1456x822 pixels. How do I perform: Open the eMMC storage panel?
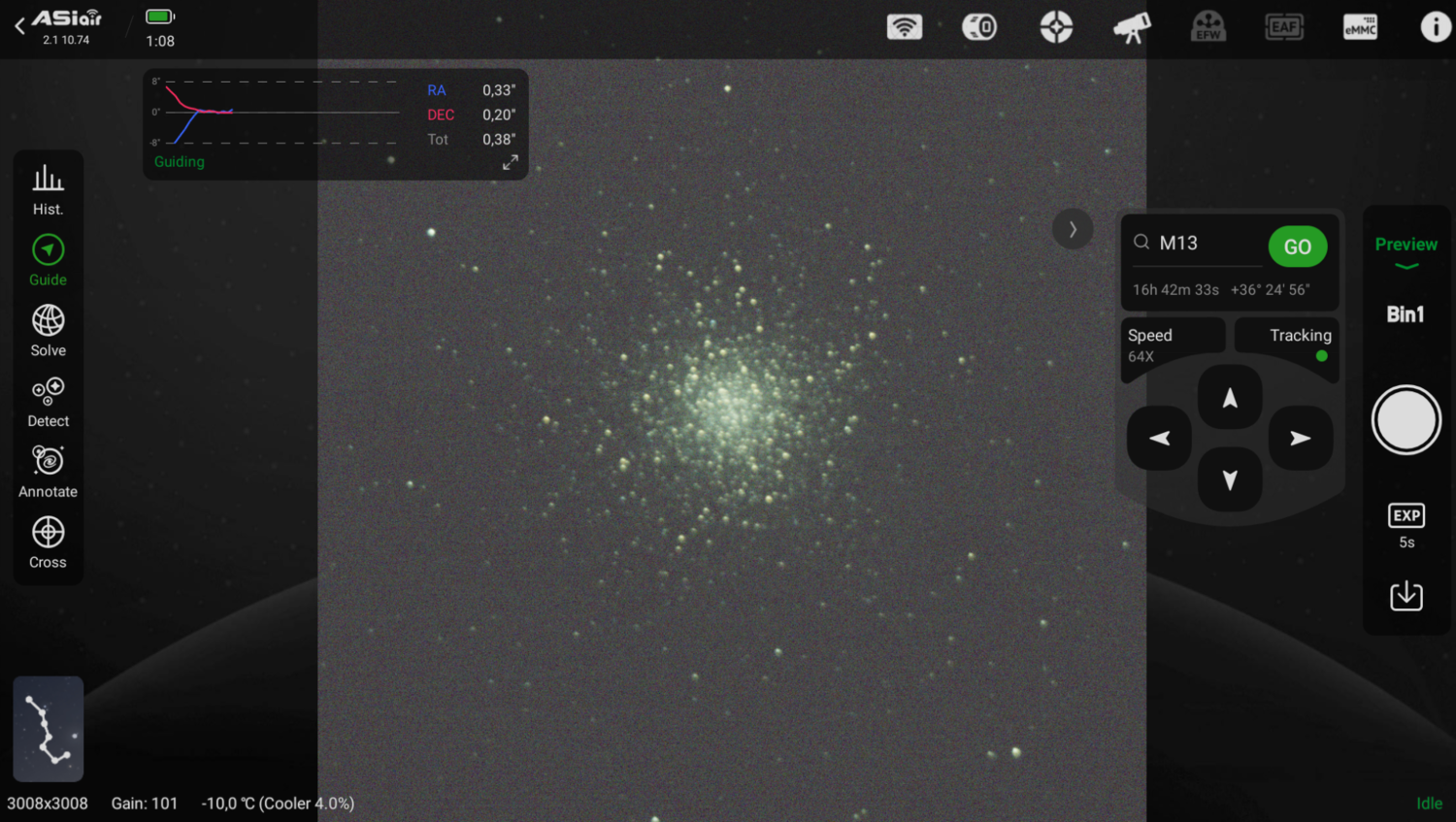[1360, 26]
